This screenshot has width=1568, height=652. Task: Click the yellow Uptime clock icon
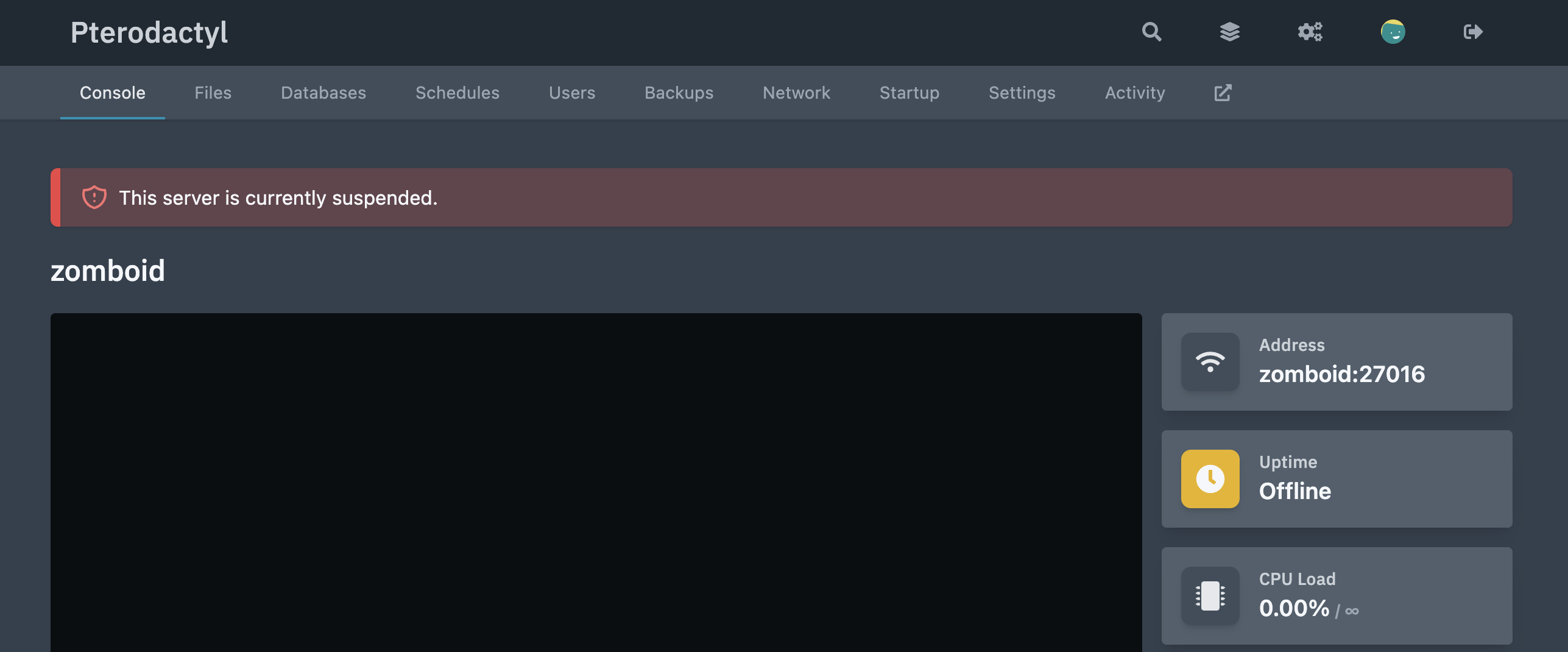(1210, 479)
